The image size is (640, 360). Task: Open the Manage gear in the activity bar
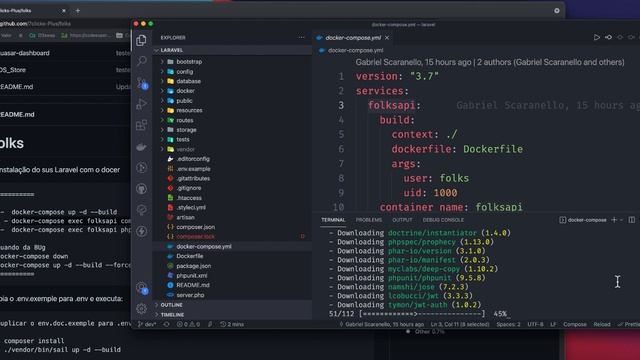click(x=142, y=309)
